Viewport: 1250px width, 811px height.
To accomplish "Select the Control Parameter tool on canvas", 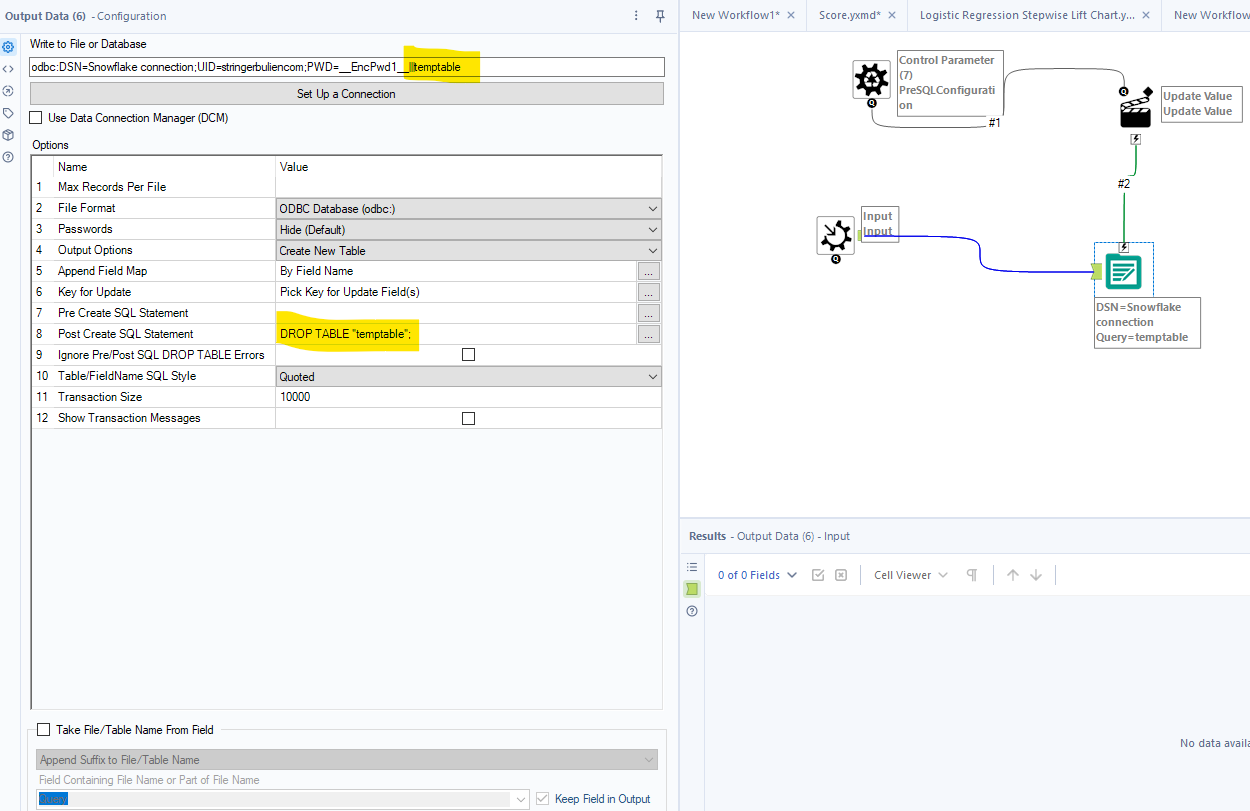I will coord(871,80).
